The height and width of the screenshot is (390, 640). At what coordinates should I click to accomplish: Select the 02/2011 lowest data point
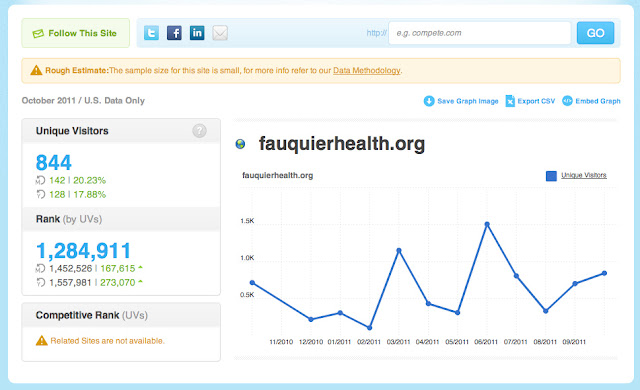click(369, 328)
